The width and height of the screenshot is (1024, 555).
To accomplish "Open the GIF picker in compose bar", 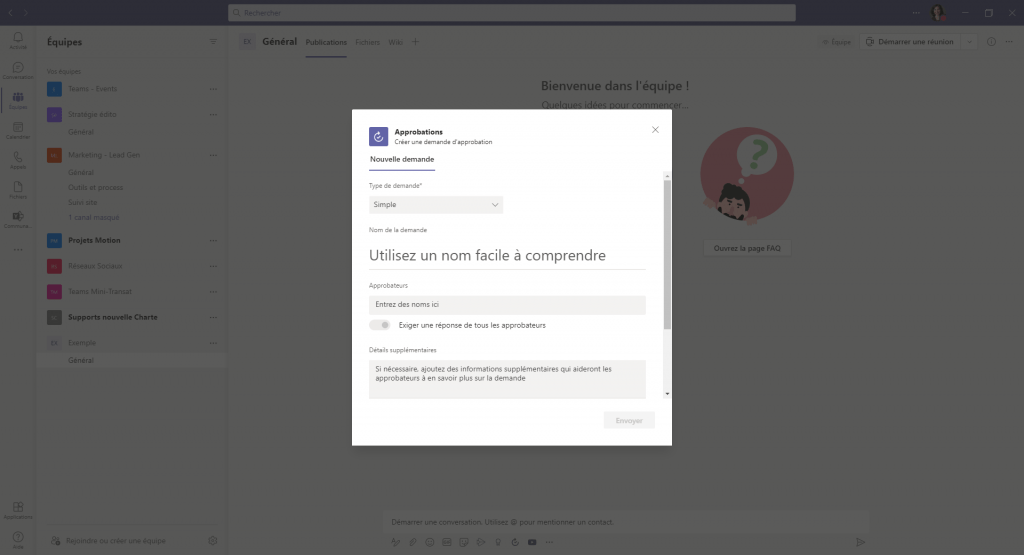I will point(447,542).
